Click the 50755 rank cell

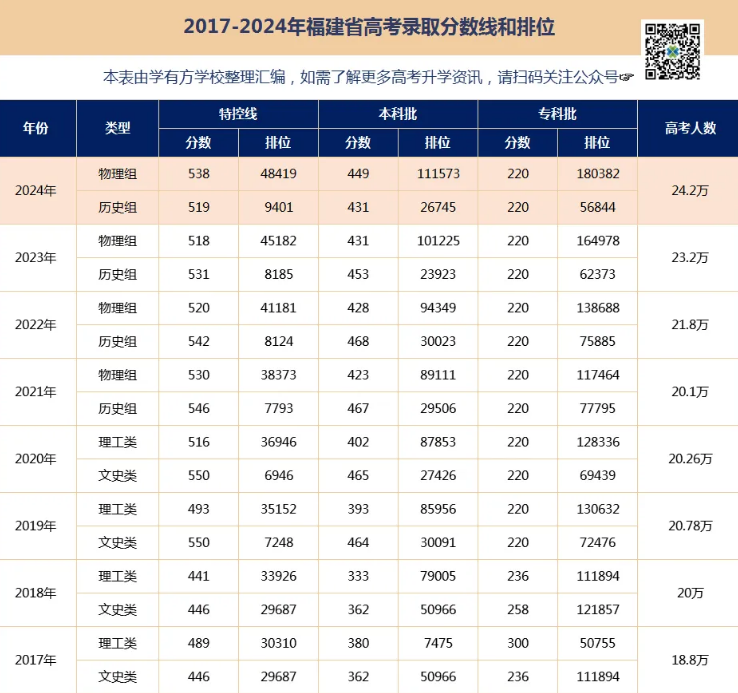point(598,643)
